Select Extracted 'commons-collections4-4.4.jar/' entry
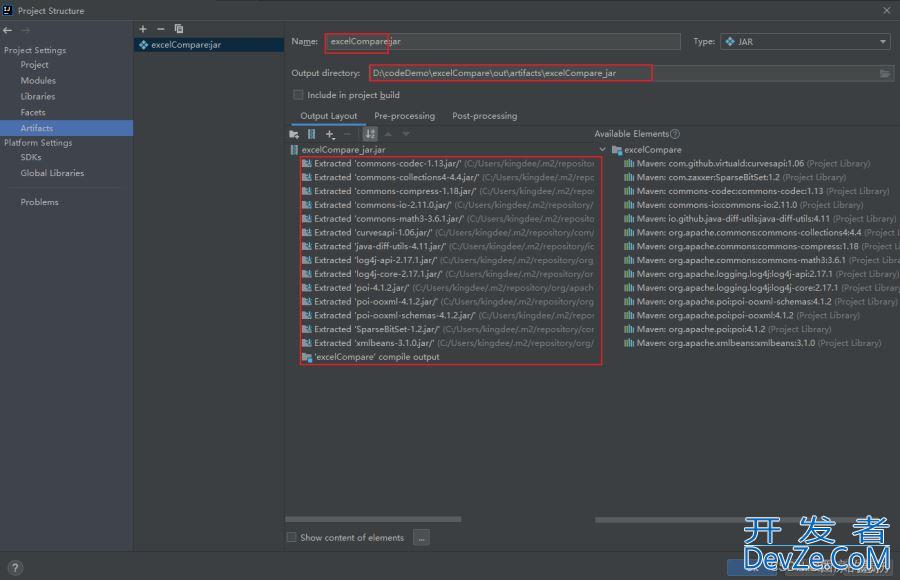 pos(448,177)
